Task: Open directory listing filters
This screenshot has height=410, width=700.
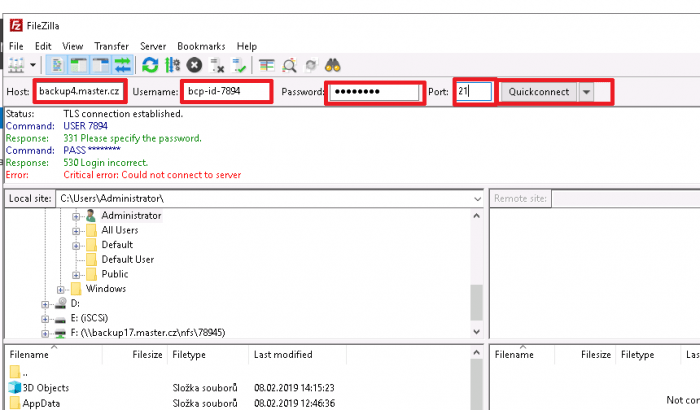Action: click(x=267, y=66)
